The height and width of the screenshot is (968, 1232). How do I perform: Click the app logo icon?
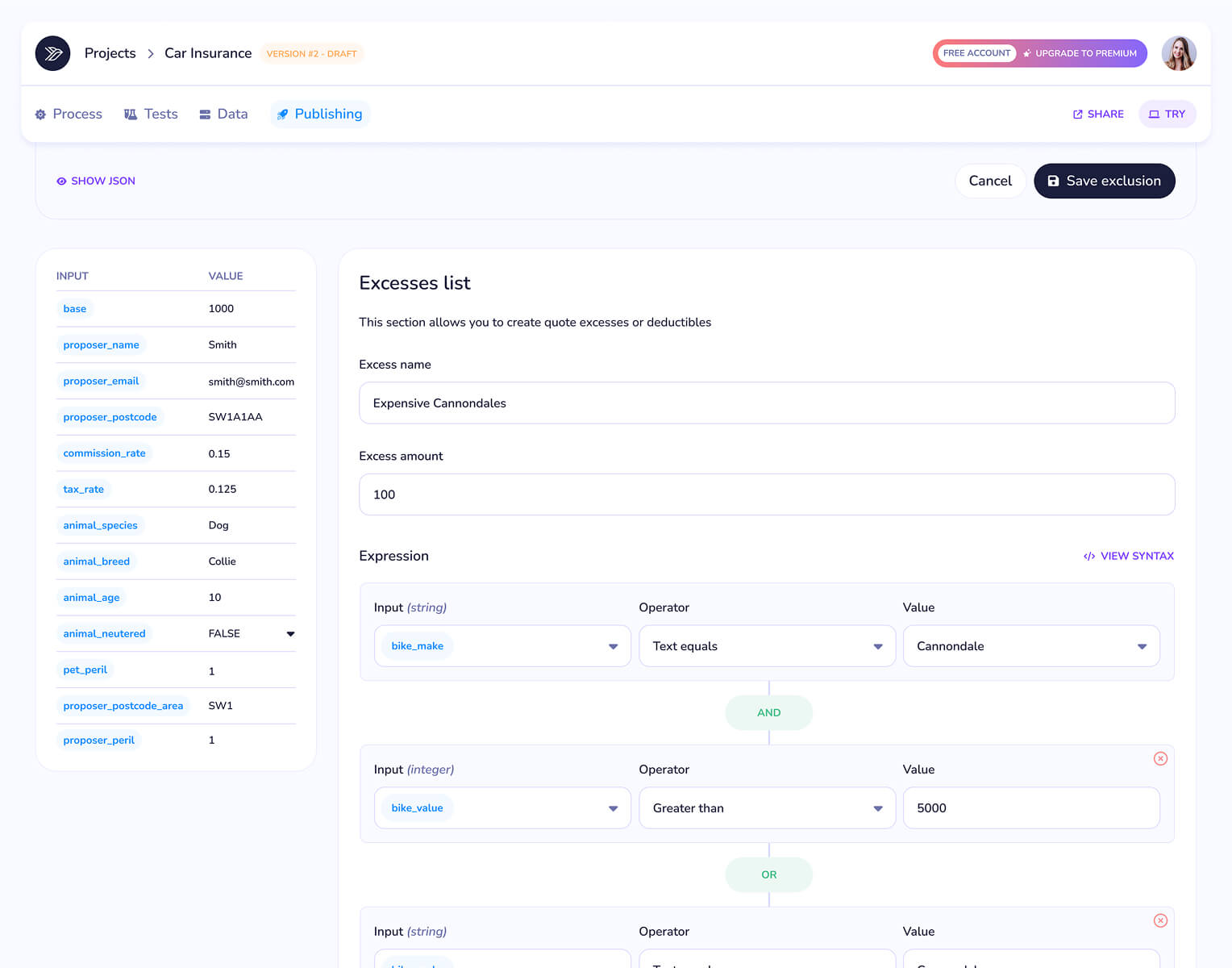pyautogui.click(x=52, y=53)
